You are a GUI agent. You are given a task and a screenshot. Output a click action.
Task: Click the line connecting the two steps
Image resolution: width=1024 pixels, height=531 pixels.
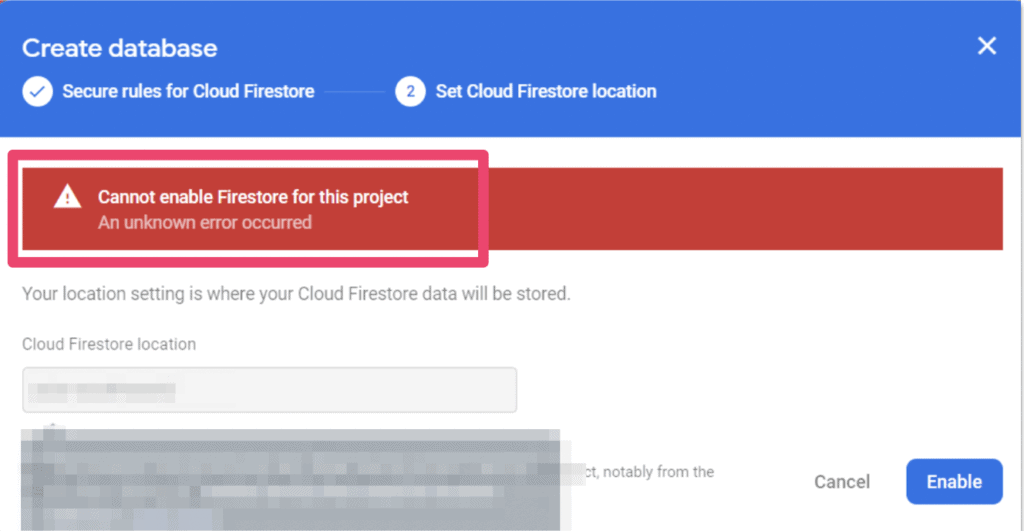(355, 92)
